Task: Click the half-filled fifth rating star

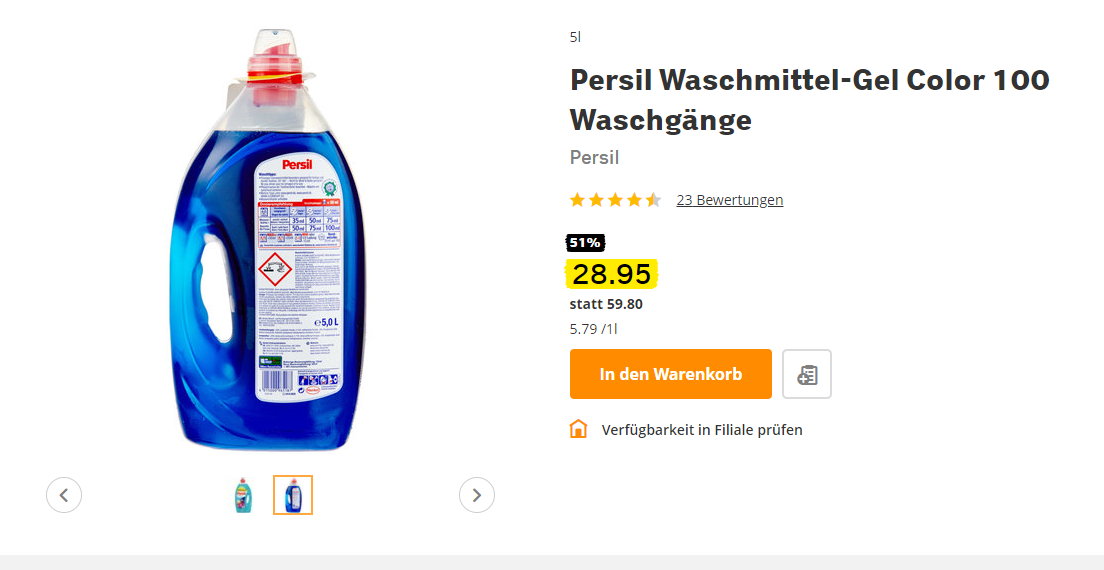Action: click(653, 200)
